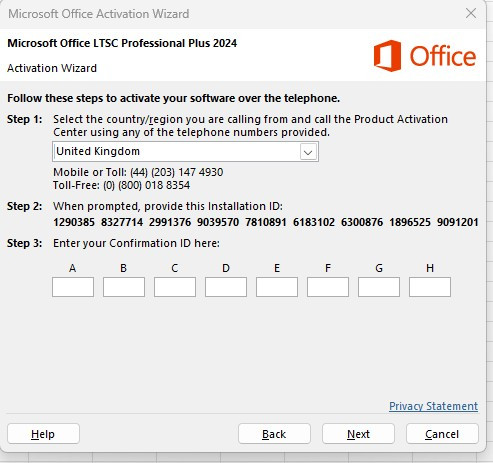Image resolution: width=493 pixels, height=463 pixels.
Task: Click the Microsoft Office LTSC Professional Plus 2024 heading
Action: (122, 43)
